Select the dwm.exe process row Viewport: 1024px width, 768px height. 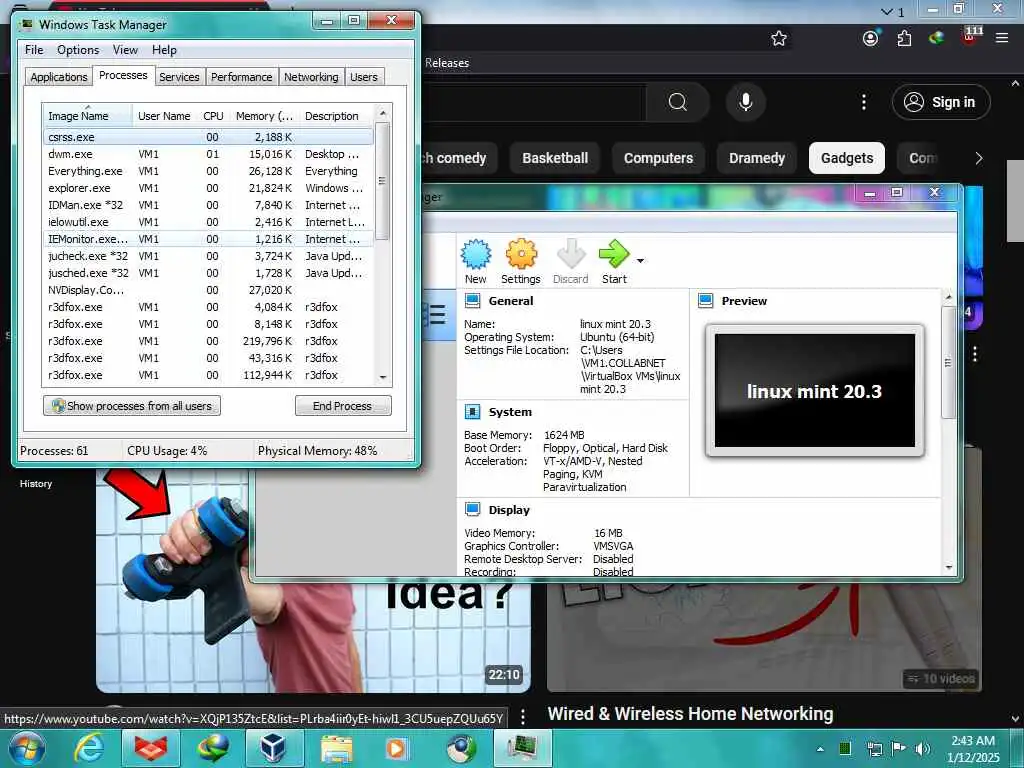point(208,154)
